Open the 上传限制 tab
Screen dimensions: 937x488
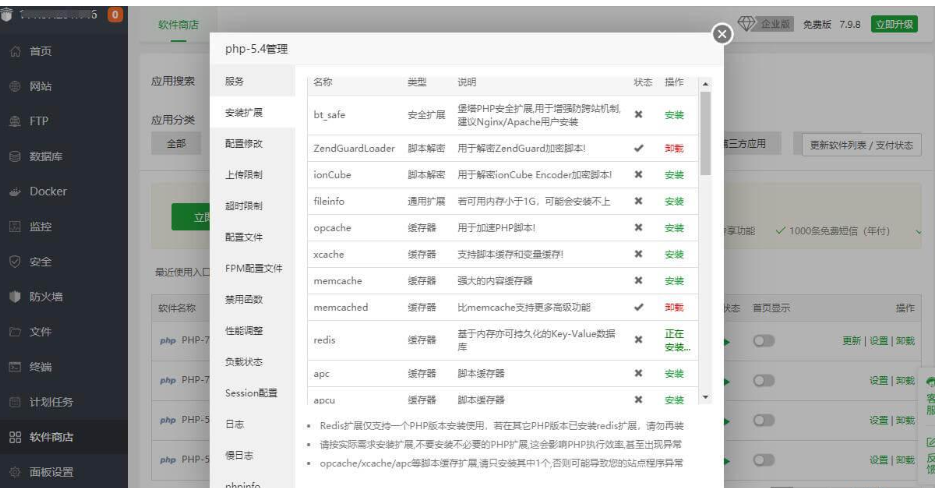click(x=253, y=174)
